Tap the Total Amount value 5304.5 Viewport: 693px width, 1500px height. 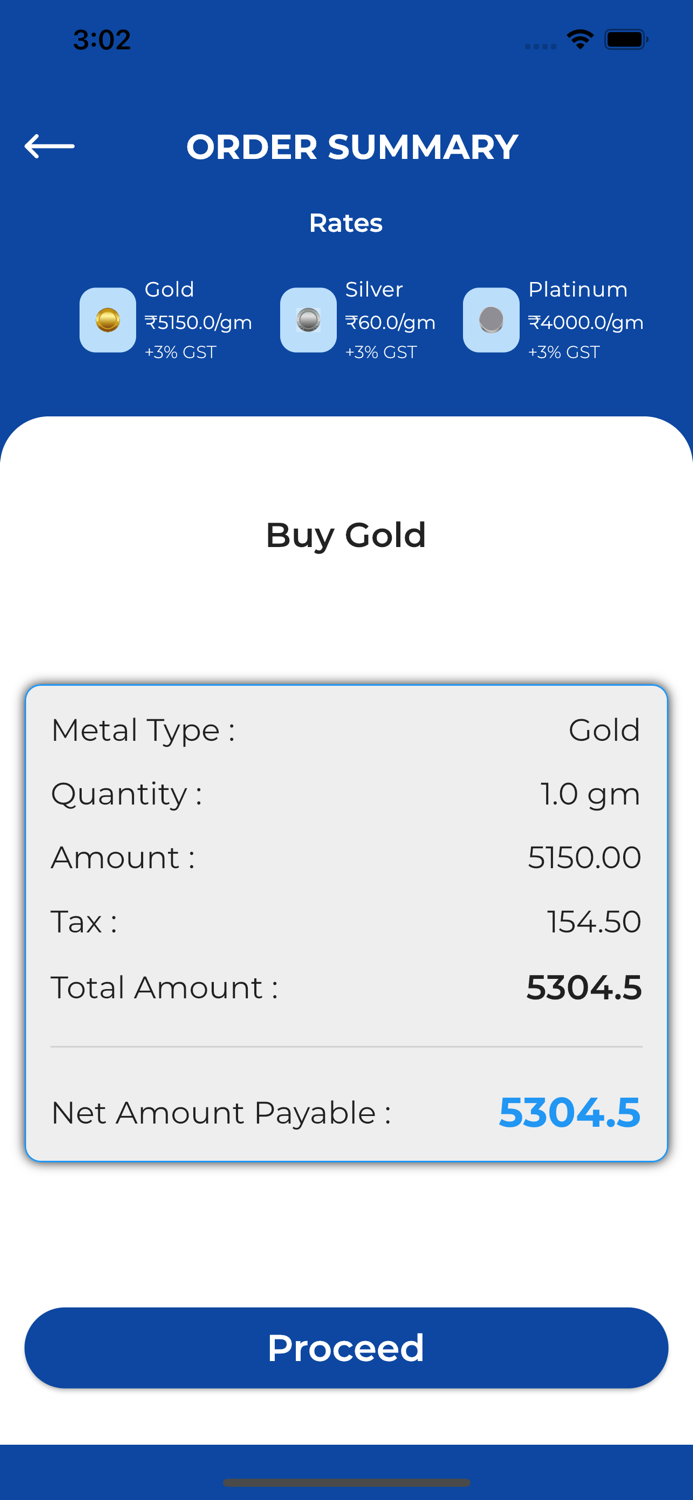tap(584, 987)
